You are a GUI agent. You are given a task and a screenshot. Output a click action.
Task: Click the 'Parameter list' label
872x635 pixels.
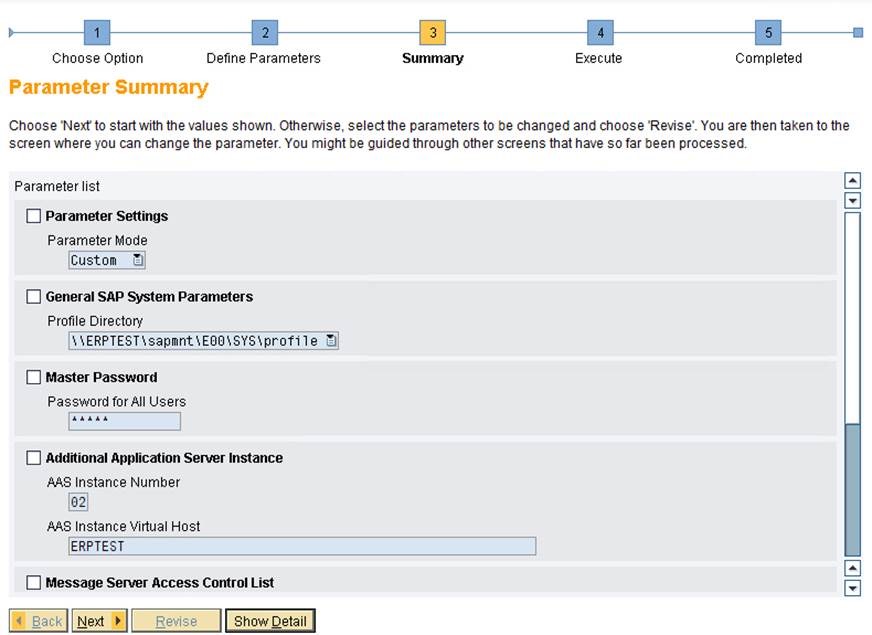coord(57,186)
